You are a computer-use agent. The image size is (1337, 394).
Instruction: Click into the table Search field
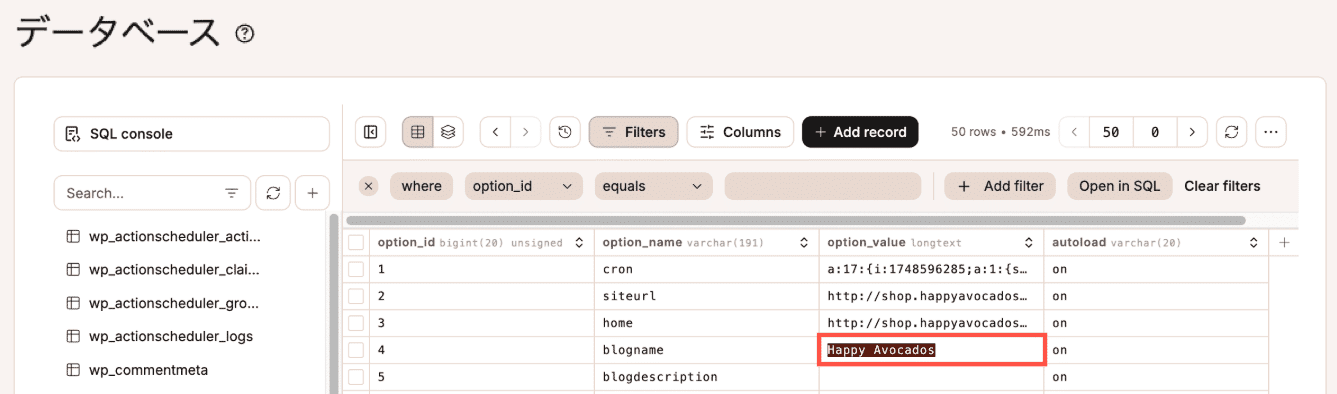click(x=141, y=193)
